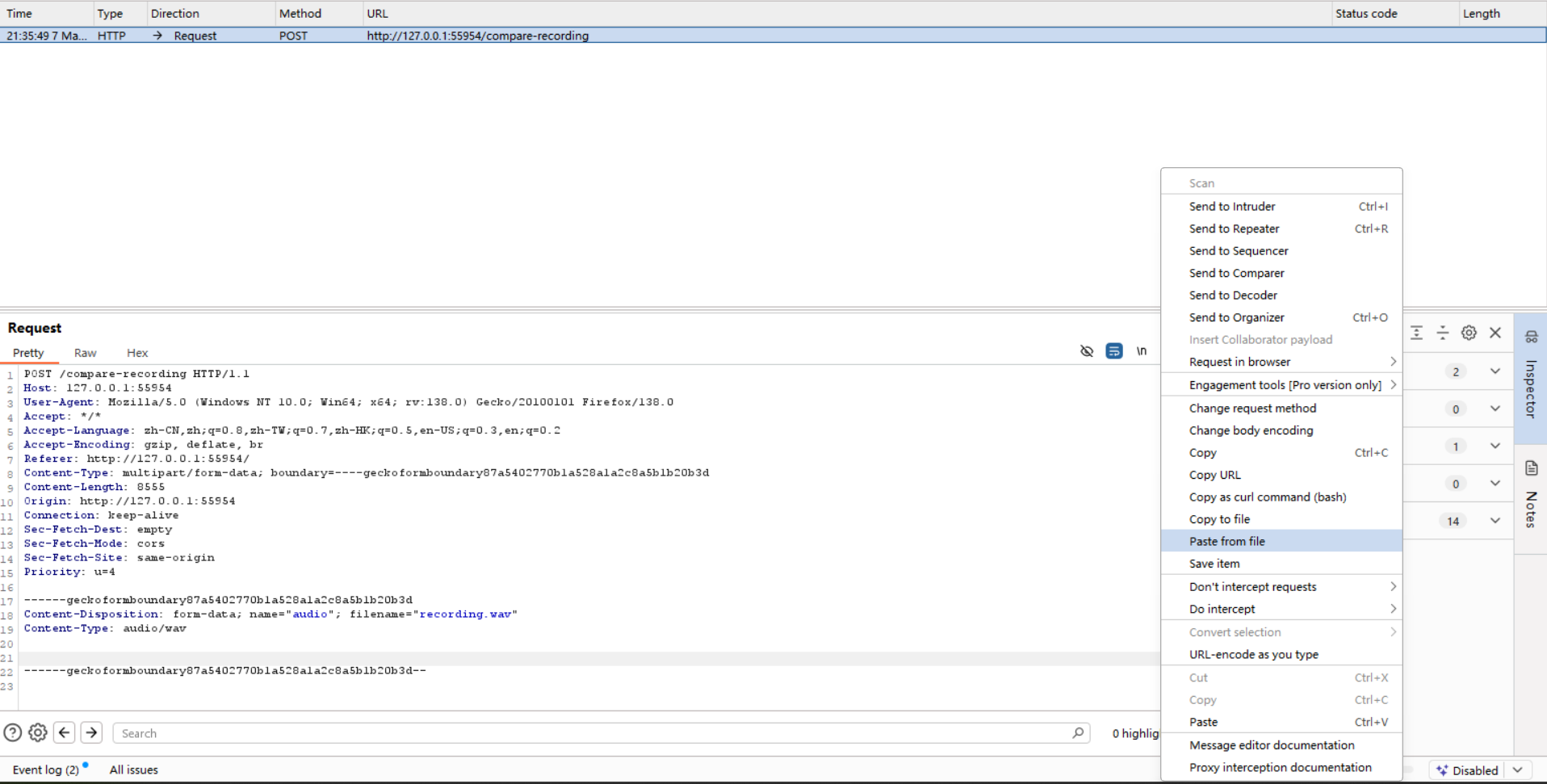
Task: Go to next search match arrow
Action: tap(92, 733)
